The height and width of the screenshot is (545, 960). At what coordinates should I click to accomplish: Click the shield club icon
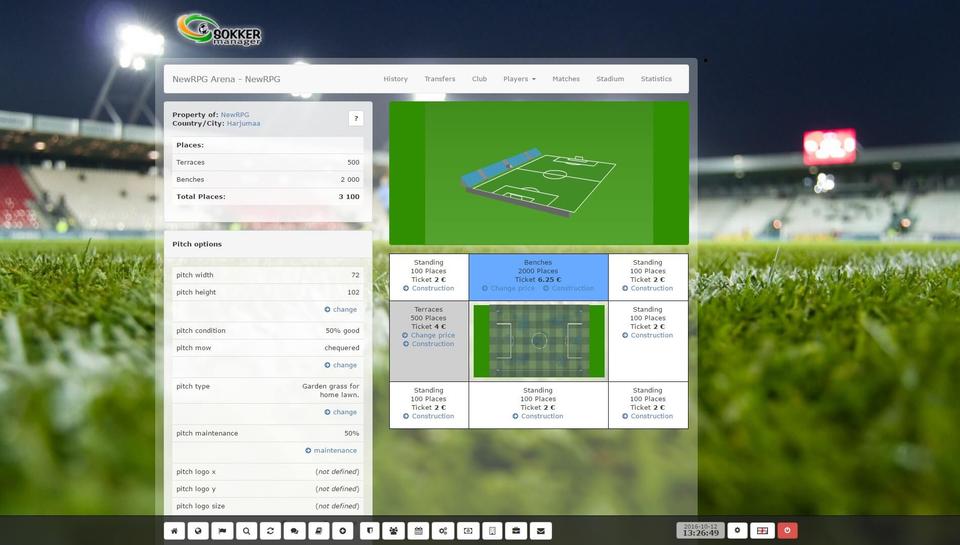(369, 531)
